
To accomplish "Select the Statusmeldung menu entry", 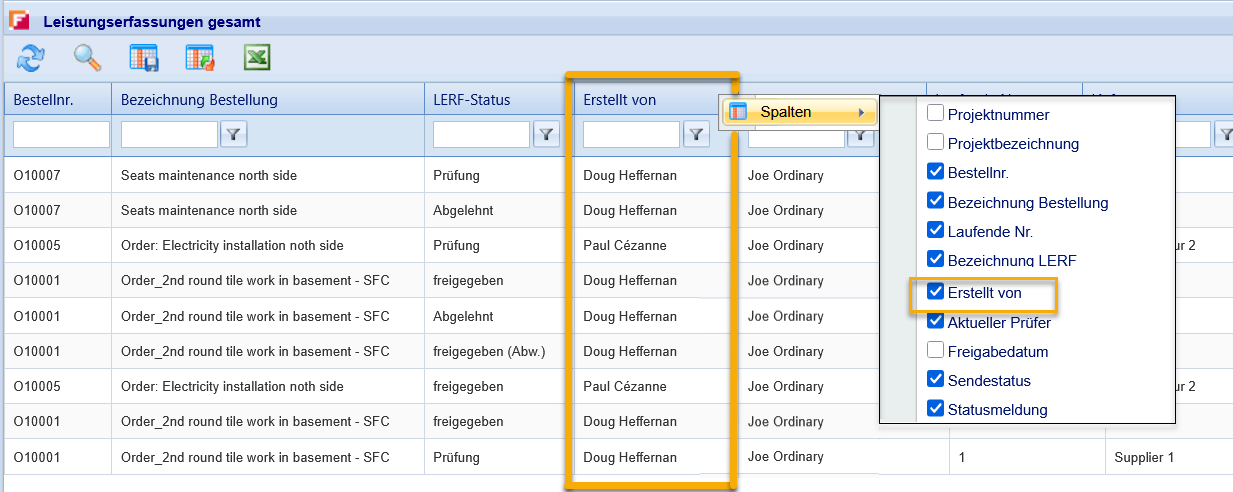I will point(997,409).
